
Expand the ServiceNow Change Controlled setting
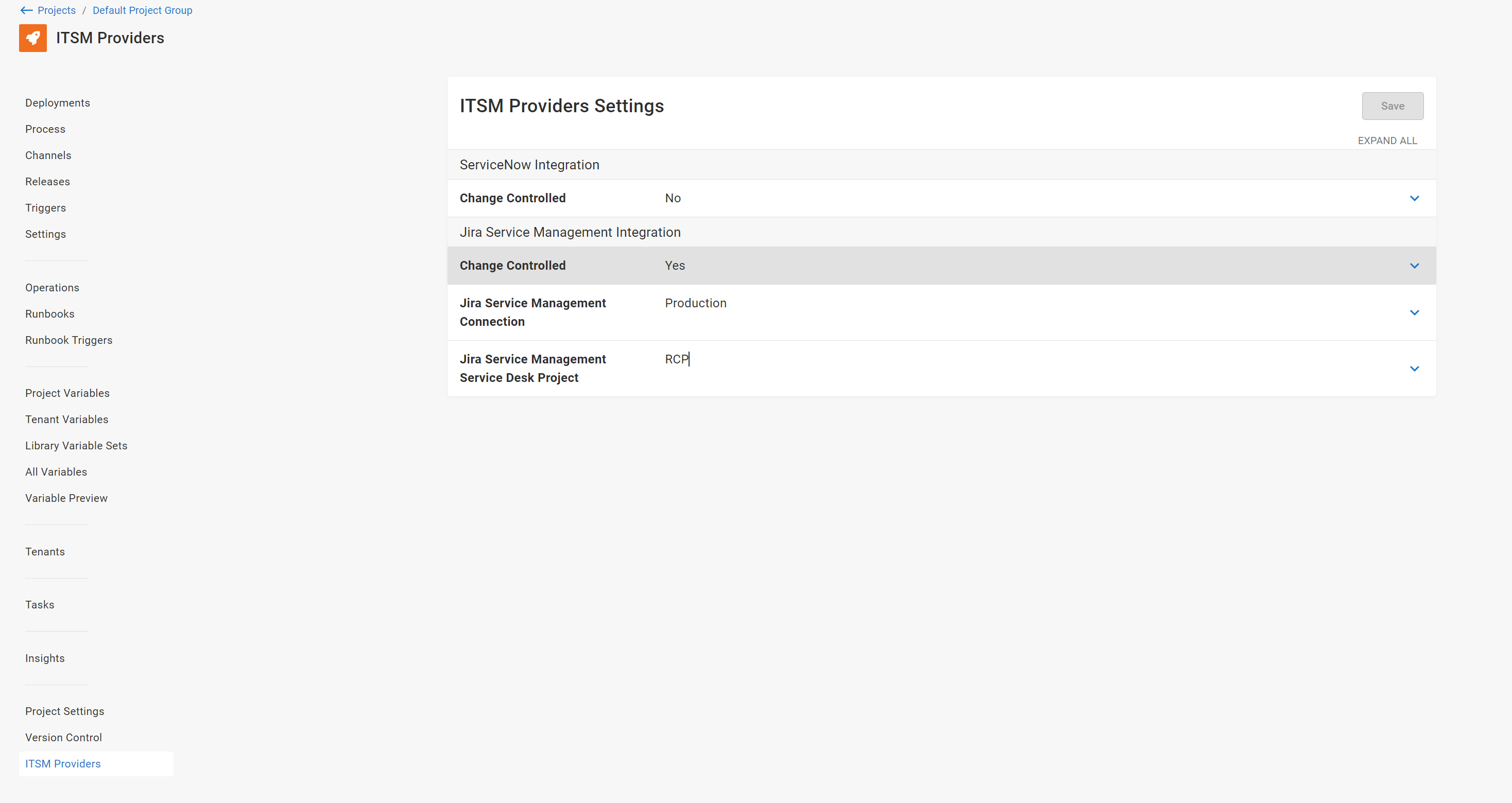pos(1415,198)
